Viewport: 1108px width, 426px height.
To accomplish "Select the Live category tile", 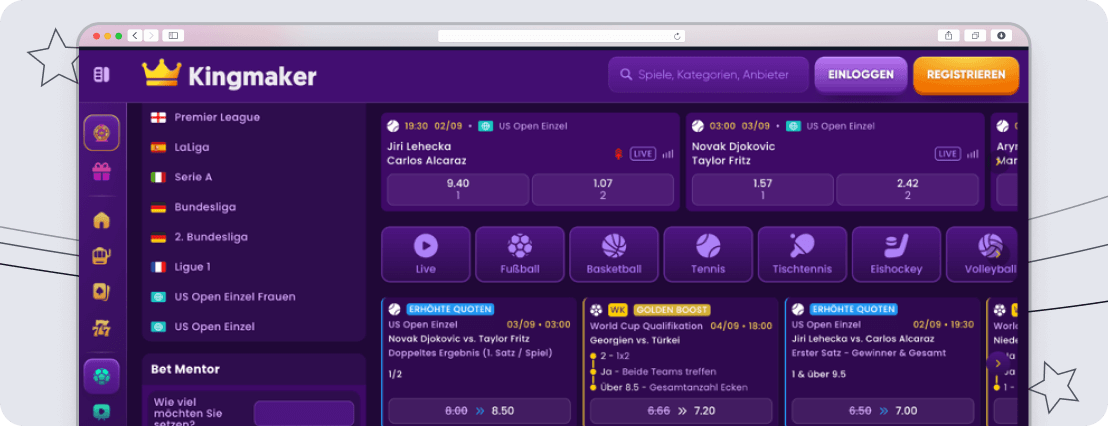I will [425, 254].
